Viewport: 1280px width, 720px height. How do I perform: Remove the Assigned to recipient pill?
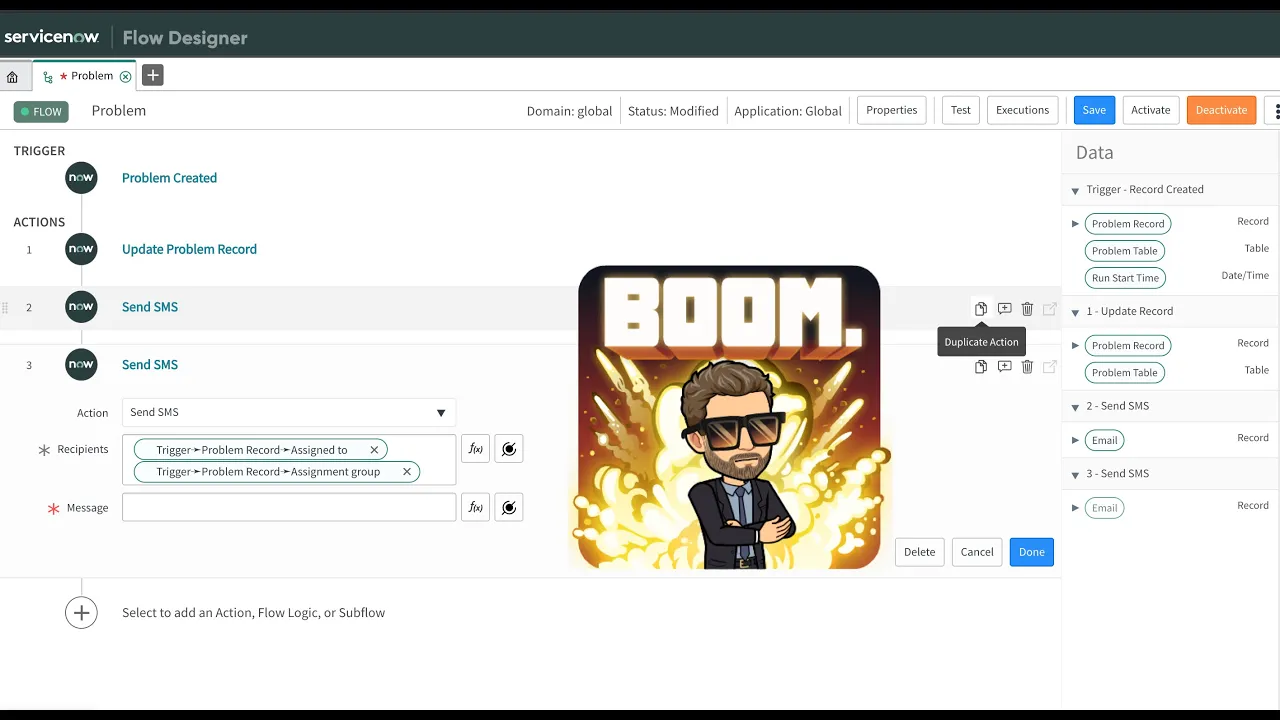tap(374, 449)
